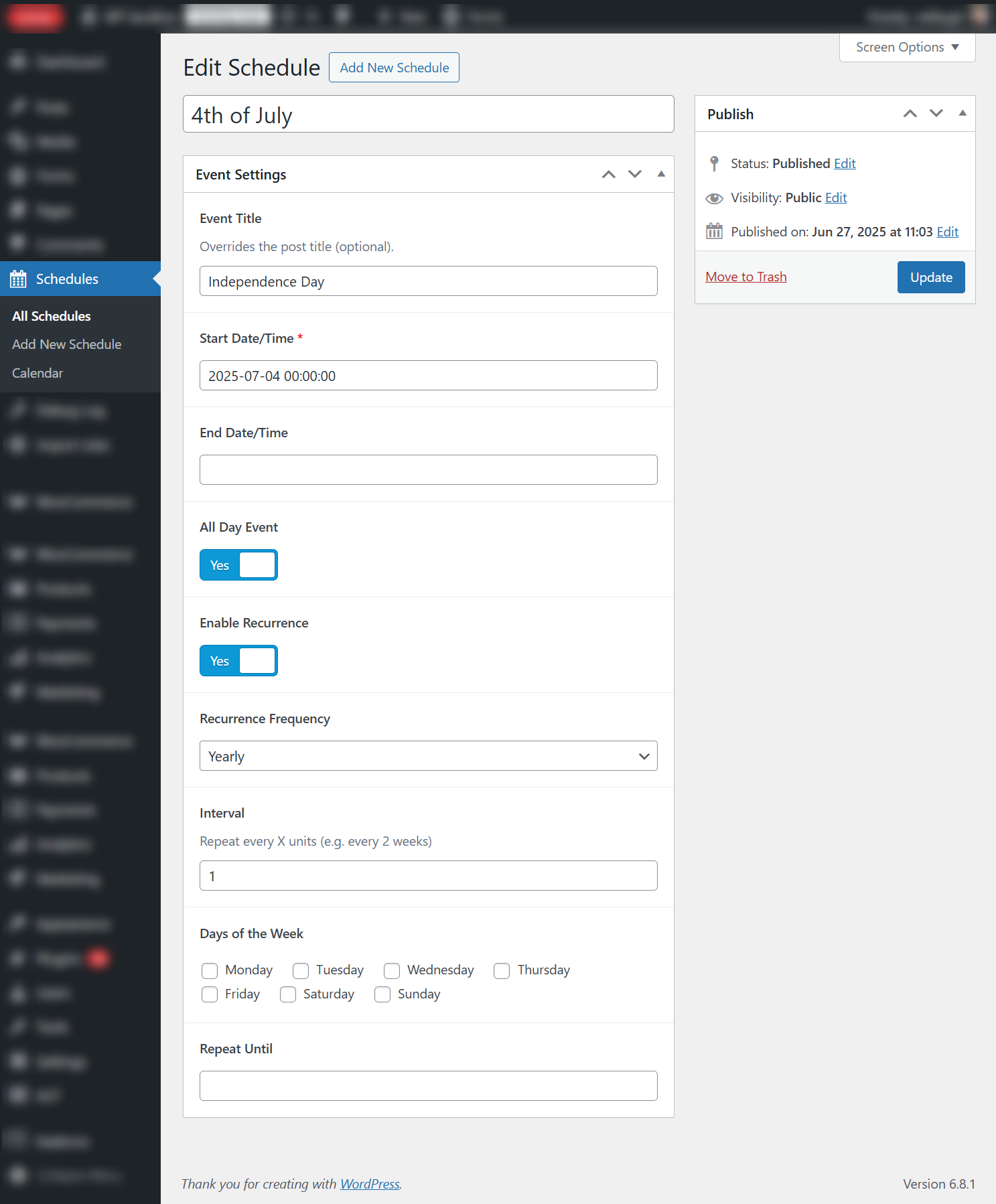Toggle the Enable Recurrence switch
This screenshot has height=1204, width=996.
[x=238, y=660]
